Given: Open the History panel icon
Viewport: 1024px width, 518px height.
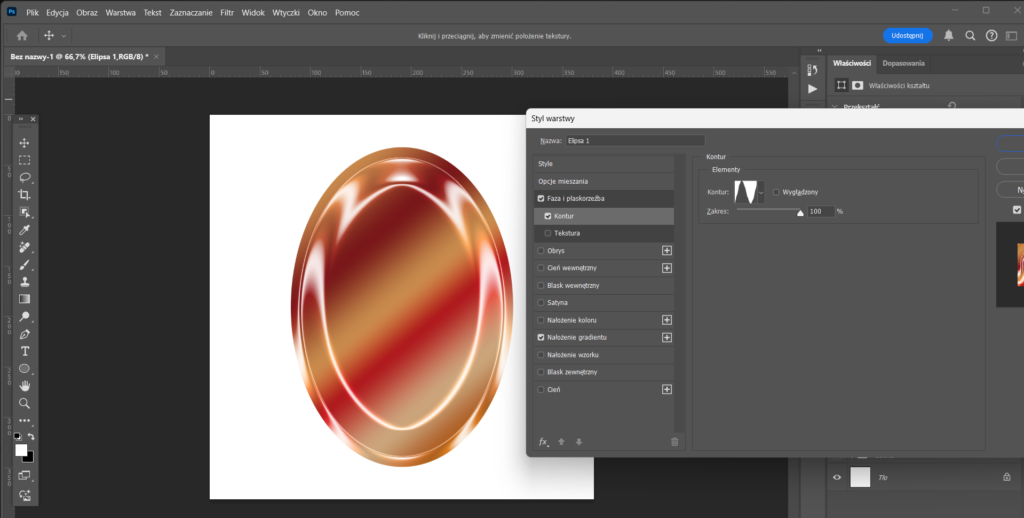Looking at the screenshot, I should coord(812,69).
